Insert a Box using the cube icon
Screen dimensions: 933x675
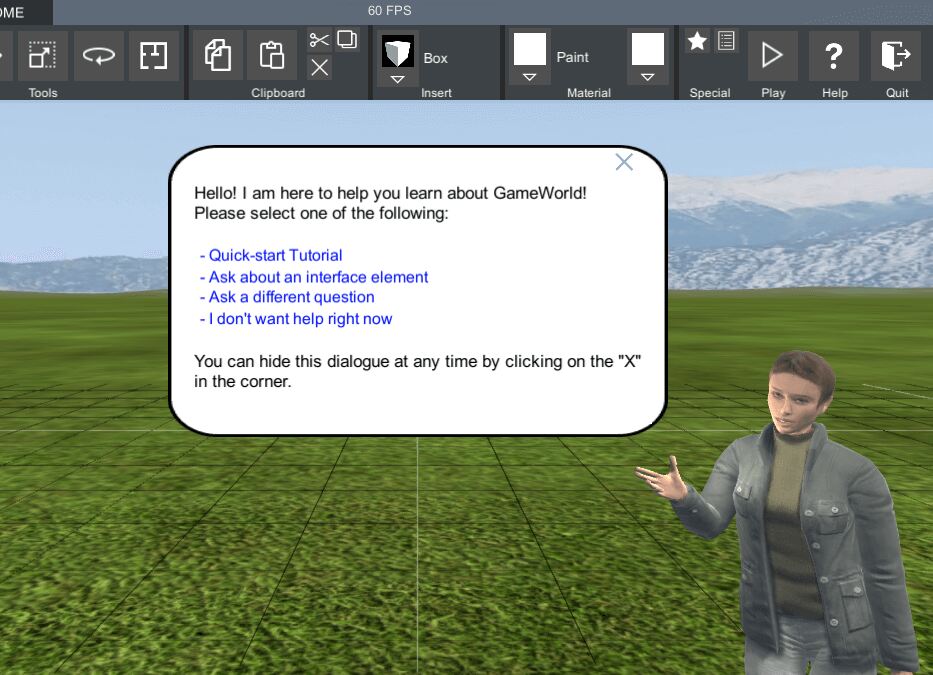click(x=397, y=52)
